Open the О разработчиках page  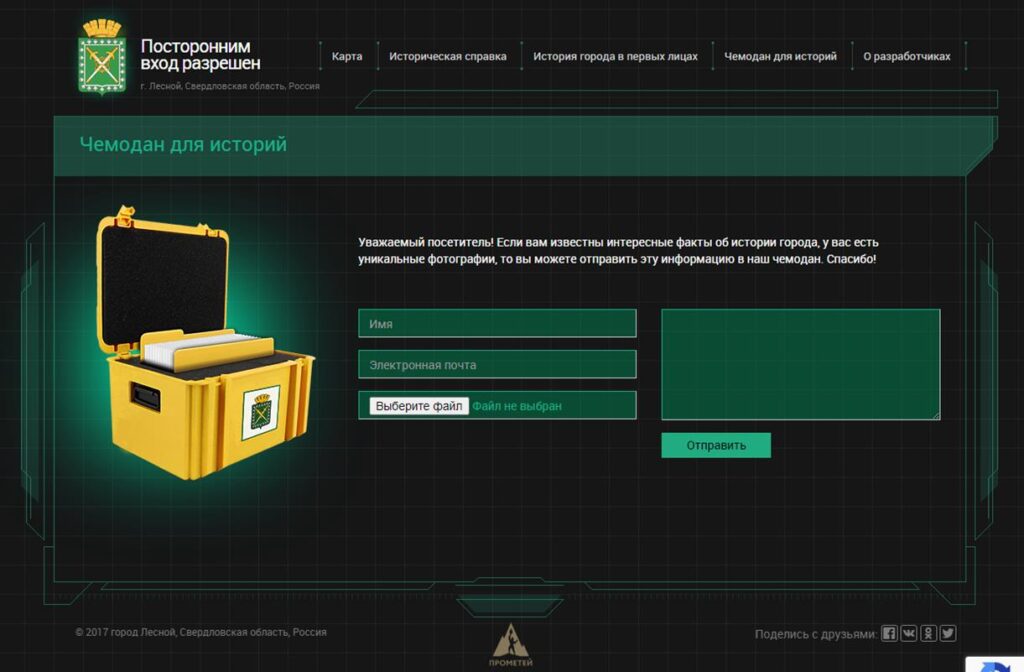point(907,57)
